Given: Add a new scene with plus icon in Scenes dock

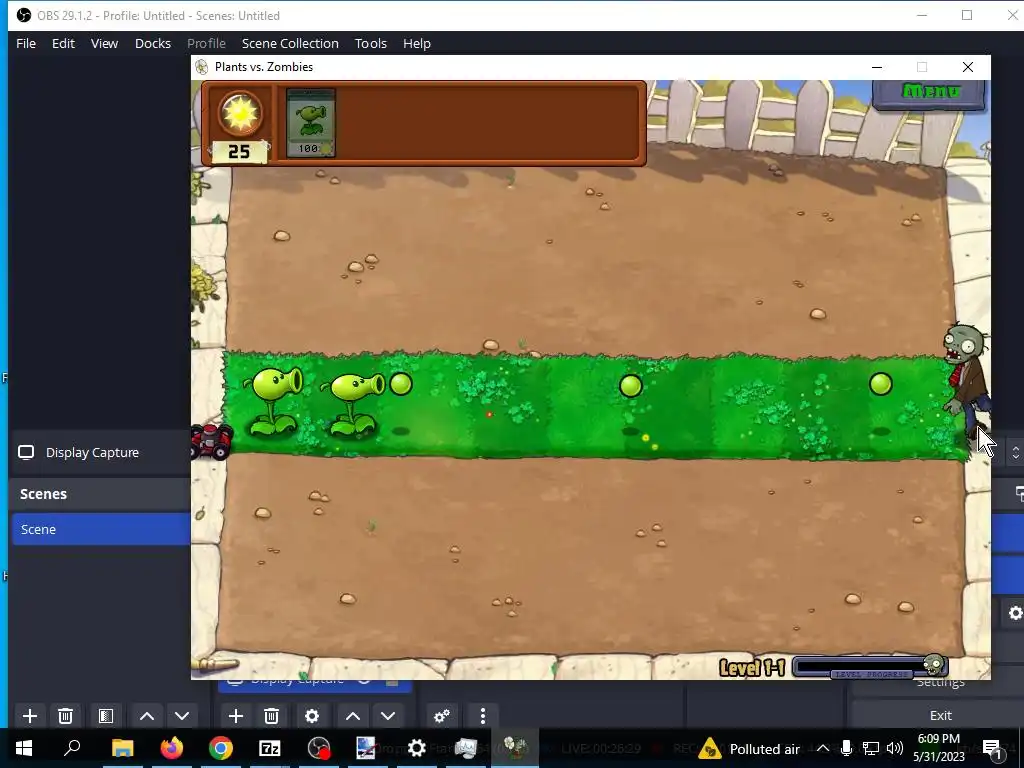Looking at the screenshot, I should point(30,716).
